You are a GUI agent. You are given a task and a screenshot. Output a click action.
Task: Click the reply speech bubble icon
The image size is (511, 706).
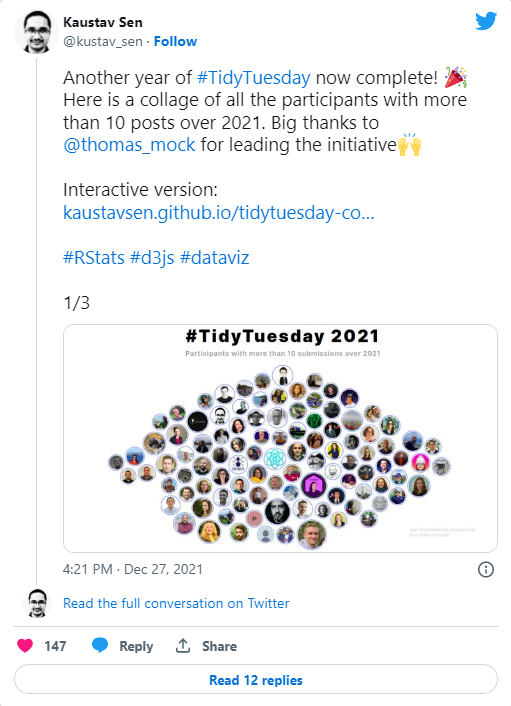(x=100, y=646)
